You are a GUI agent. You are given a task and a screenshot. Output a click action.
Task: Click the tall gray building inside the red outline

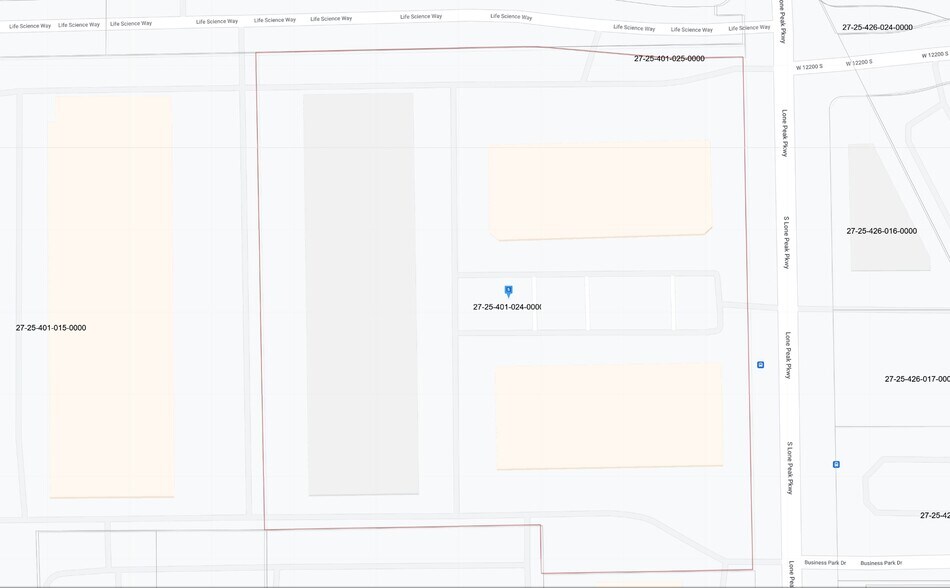[x=361, y=294]
